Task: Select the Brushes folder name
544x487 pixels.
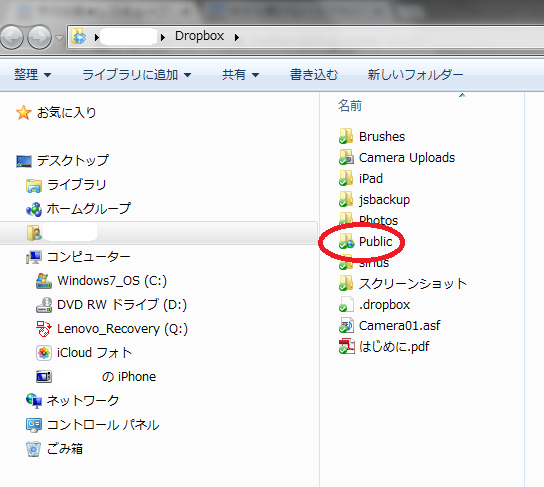Action: (x=382, y=137)
